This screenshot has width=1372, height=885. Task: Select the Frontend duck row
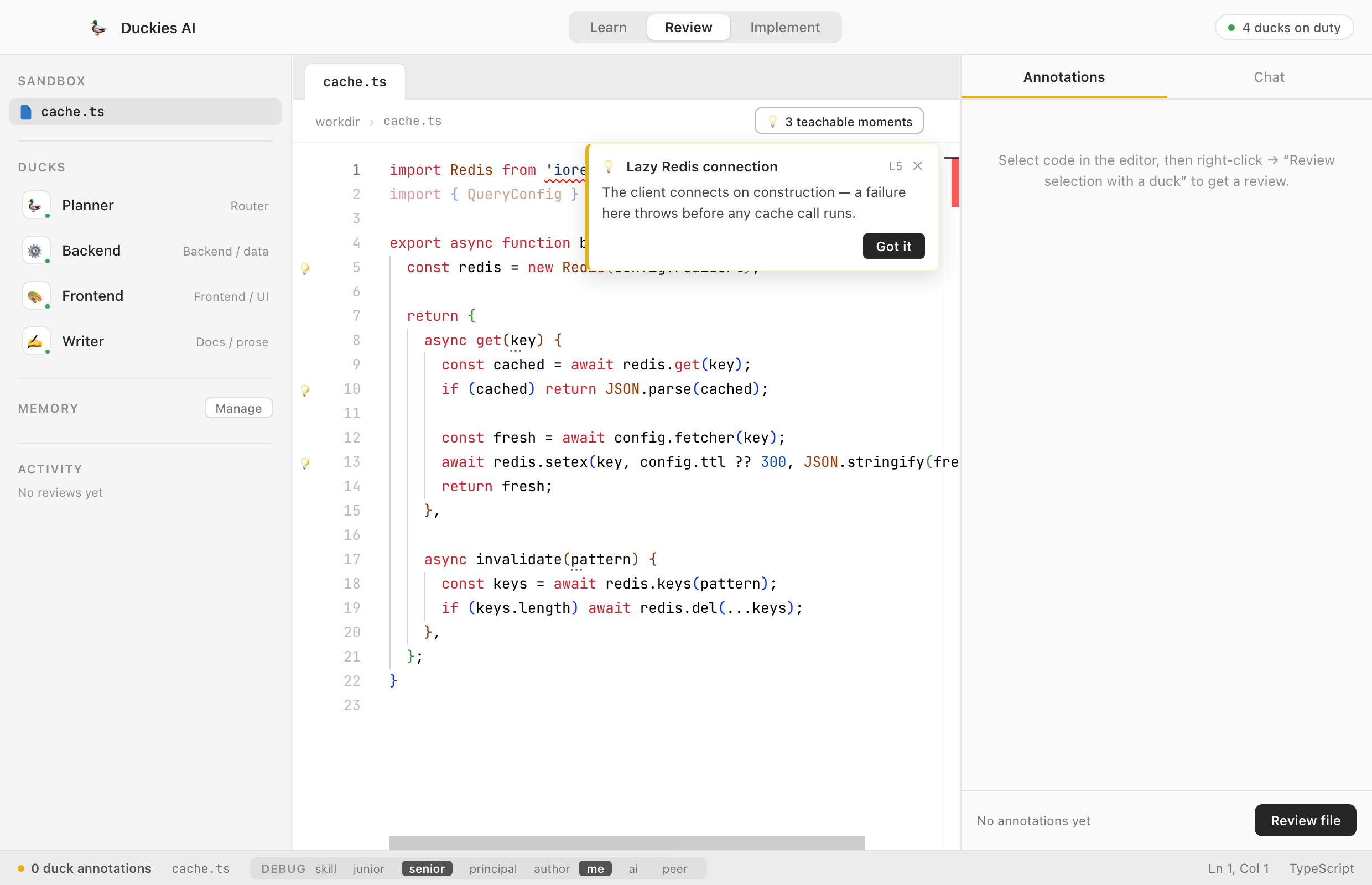(x=145, y=296)
